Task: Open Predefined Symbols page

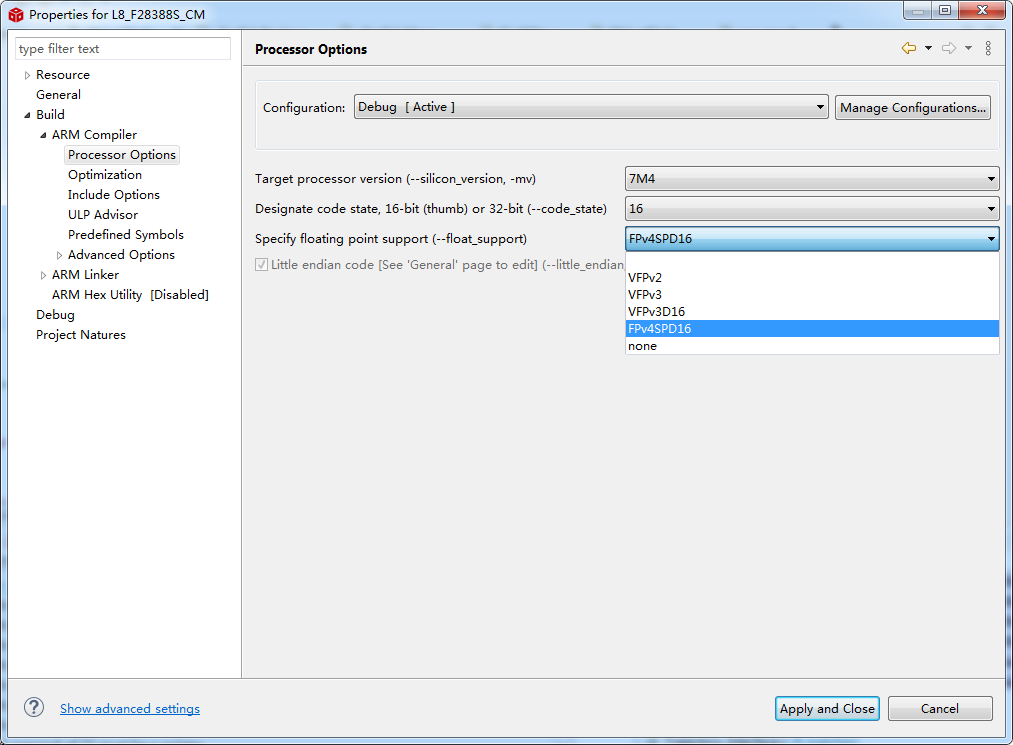Action: 125,235
